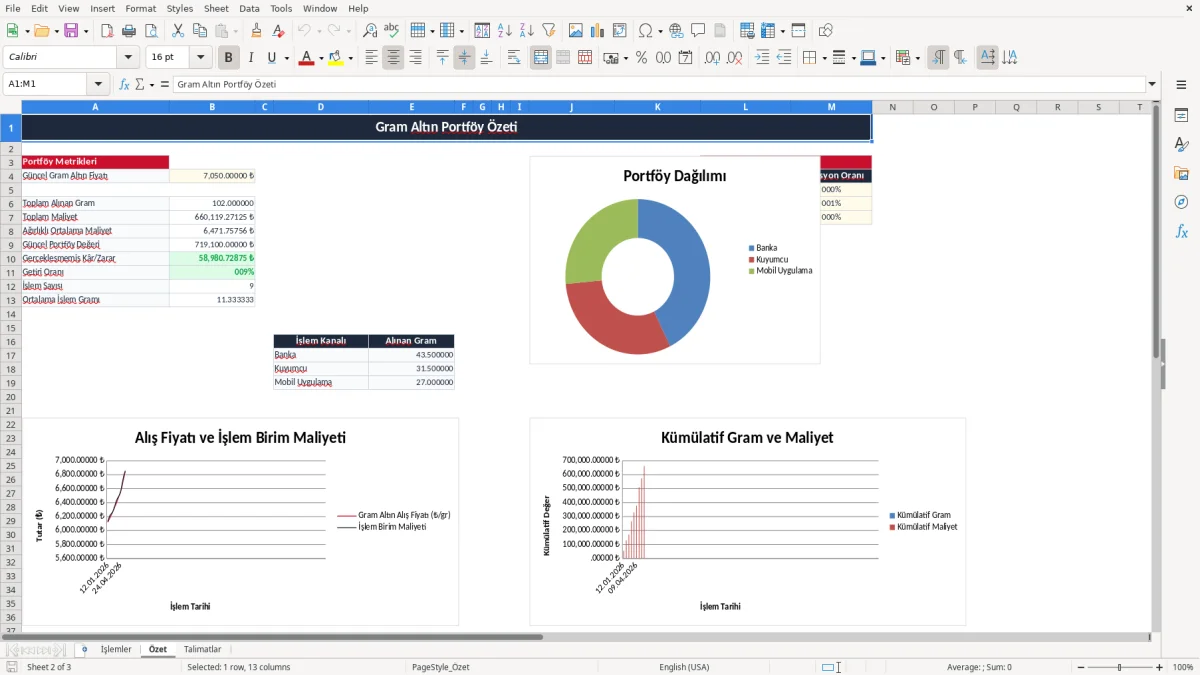Open the Data menu
The width and height of the screenshot is (1200, 675).
249,8
